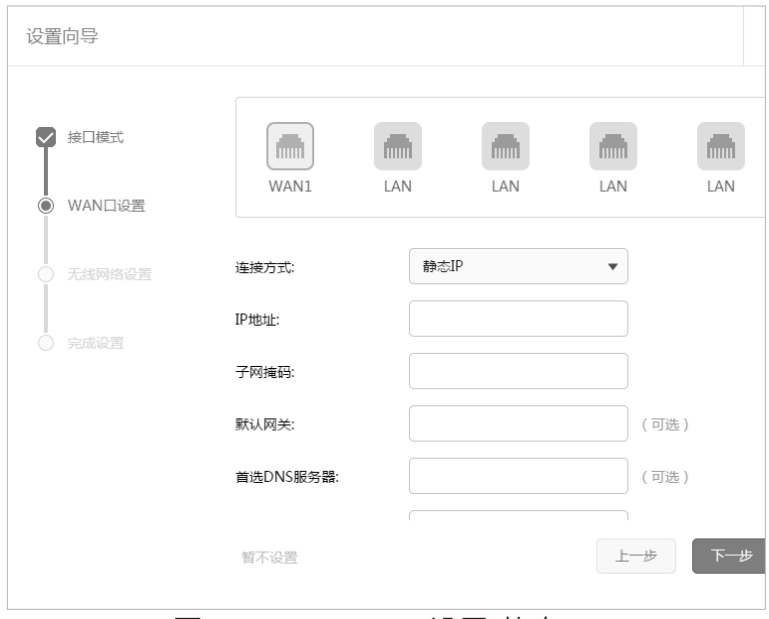Click the 暂不设置 skip link

270,557
